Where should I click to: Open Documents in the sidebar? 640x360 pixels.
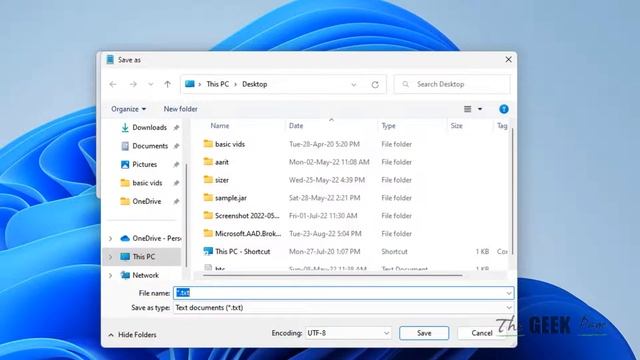tap(150, 146)
